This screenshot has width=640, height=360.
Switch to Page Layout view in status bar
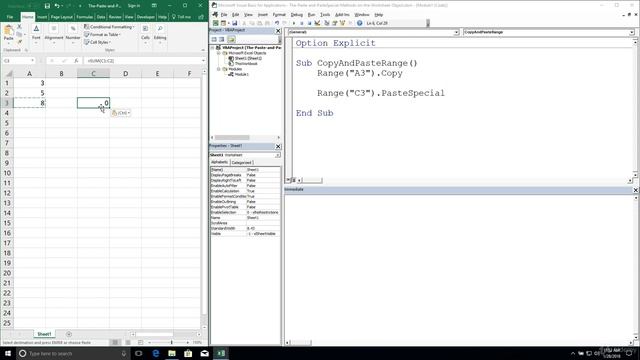128,342
